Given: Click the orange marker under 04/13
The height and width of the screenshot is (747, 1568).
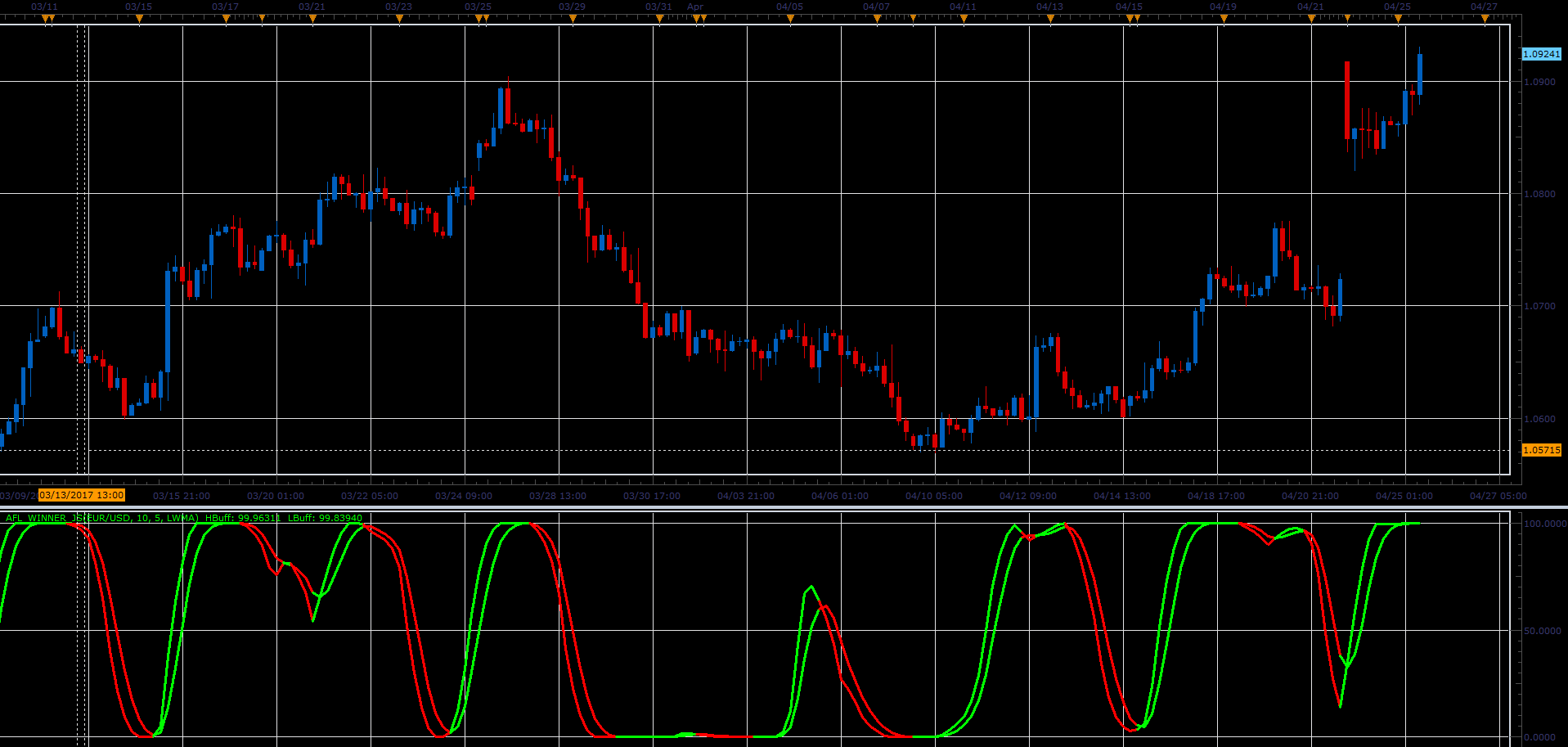Looking at the screenshot, I should (x=1050, y=18).
